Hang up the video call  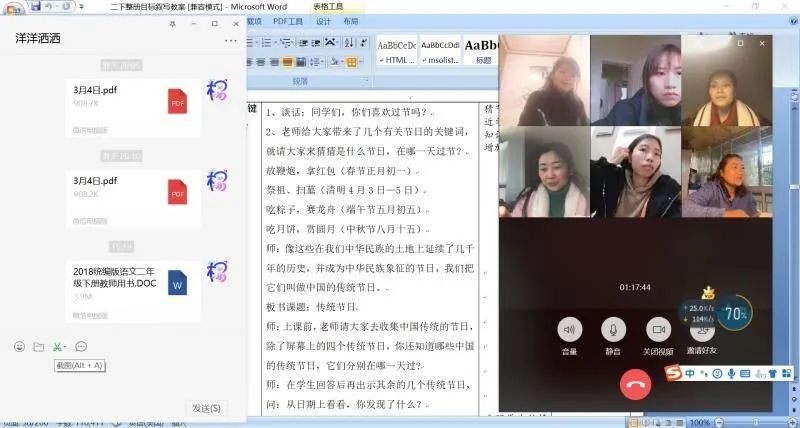pos(634,385)
